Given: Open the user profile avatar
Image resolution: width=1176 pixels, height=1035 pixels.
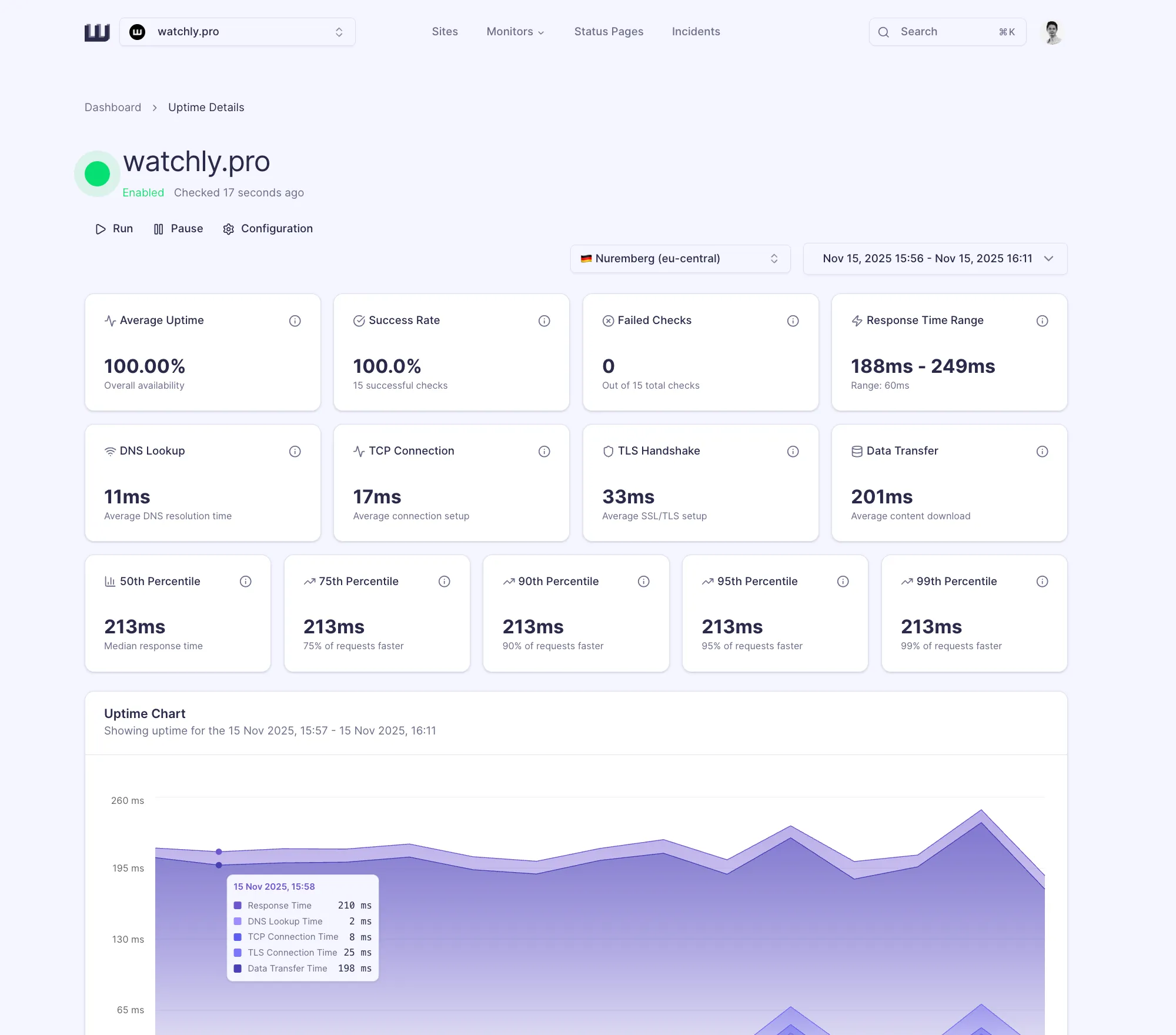Looking at the screenshot, I should [1052, 32].
